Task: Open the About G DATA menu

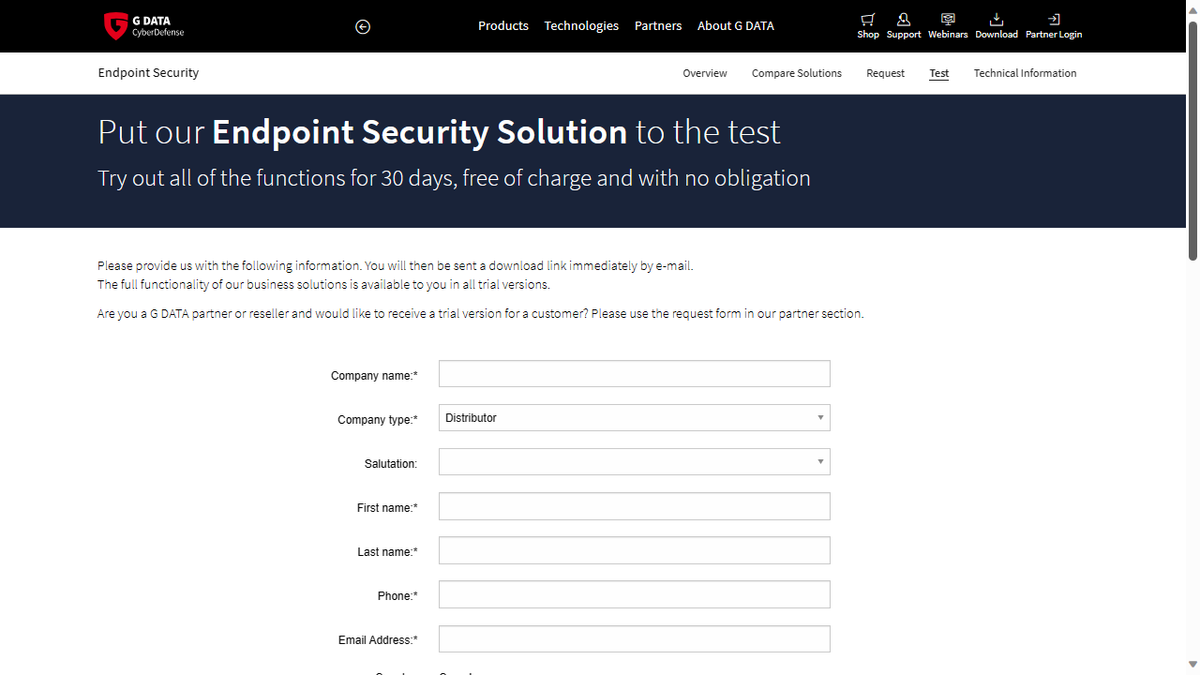Action: (x=735, y=25)
